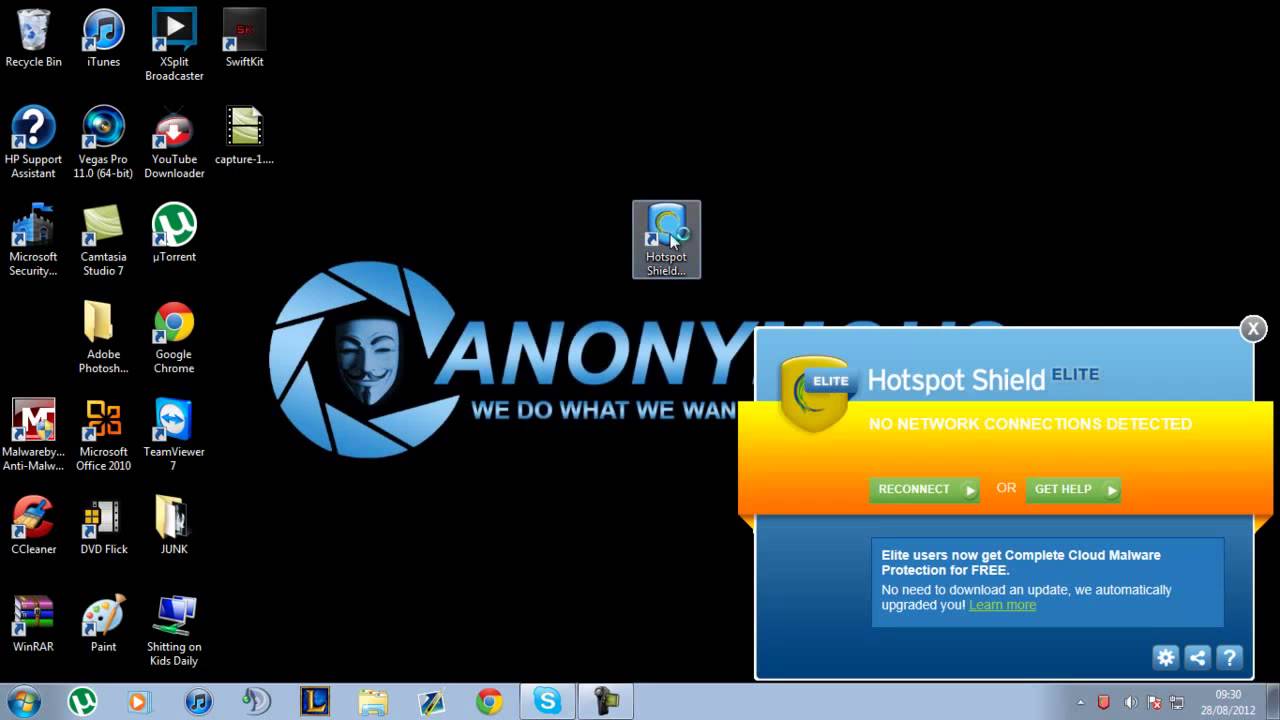Open the network status tray icon

click(1177, 703)
